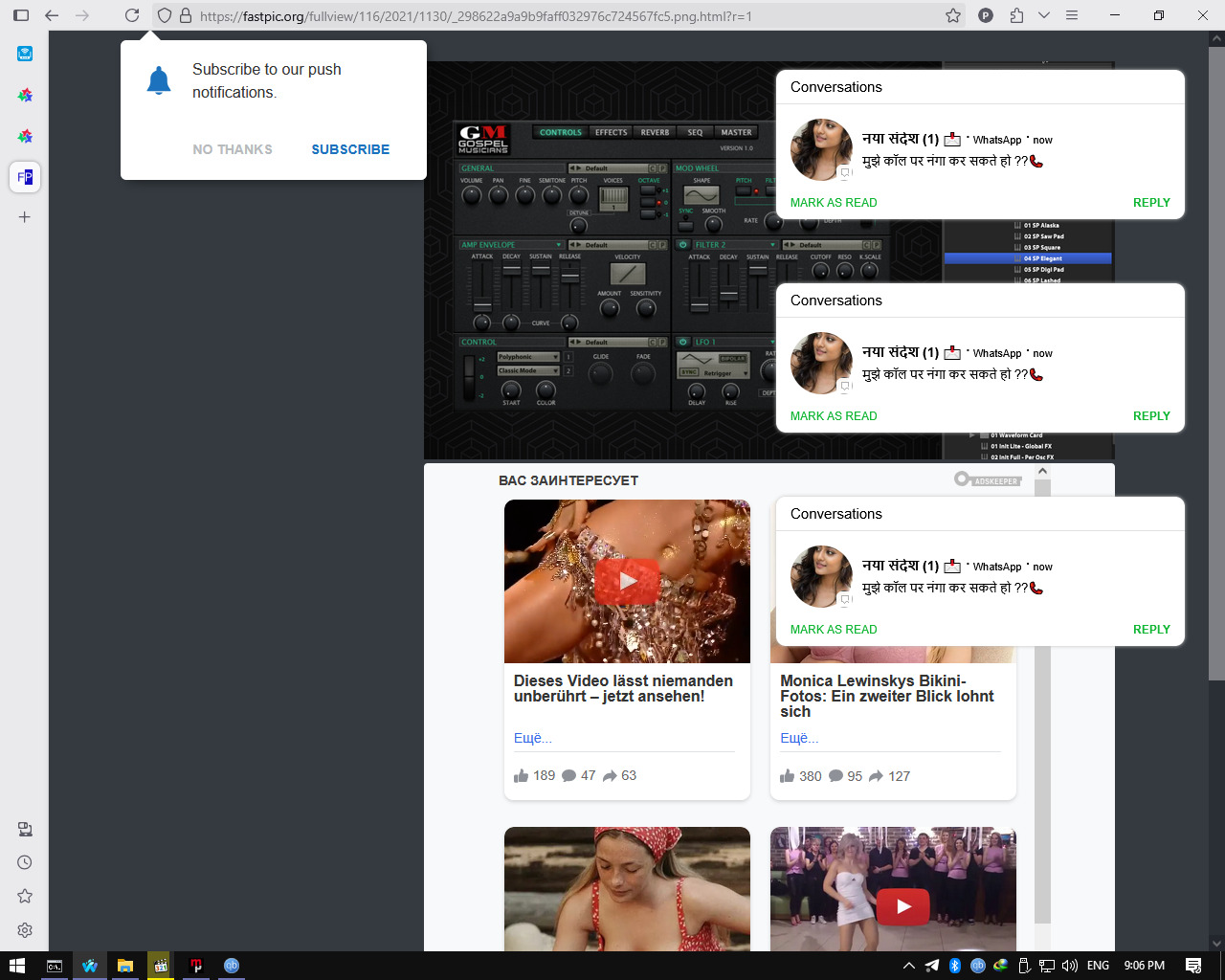Click the site security padlock icon
The image size is (1225, 980).
(186, 15)
